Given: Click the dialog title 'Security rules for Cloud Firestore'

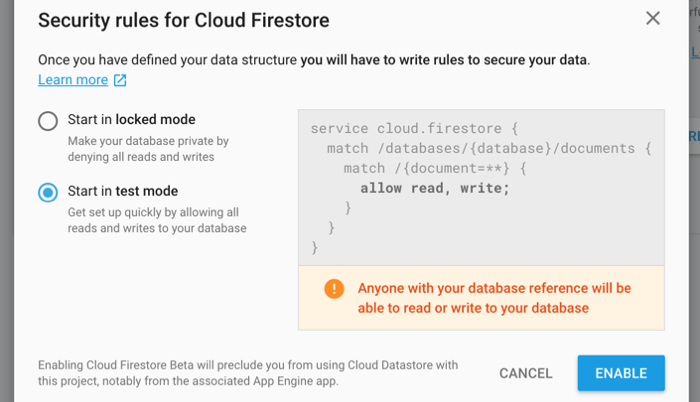Looking at the screenshot, I should pos(183,21).
